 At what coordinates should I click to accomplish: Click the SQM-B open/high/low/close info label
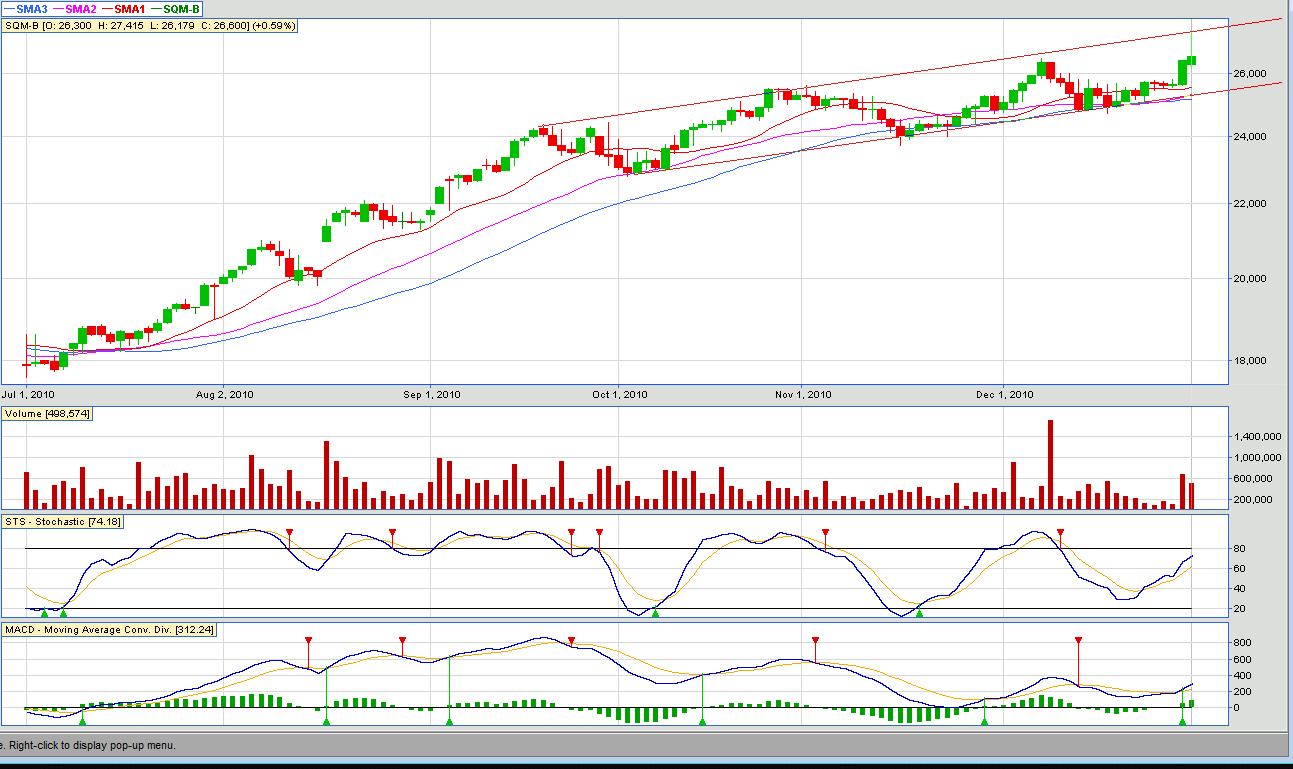[150, 25]
